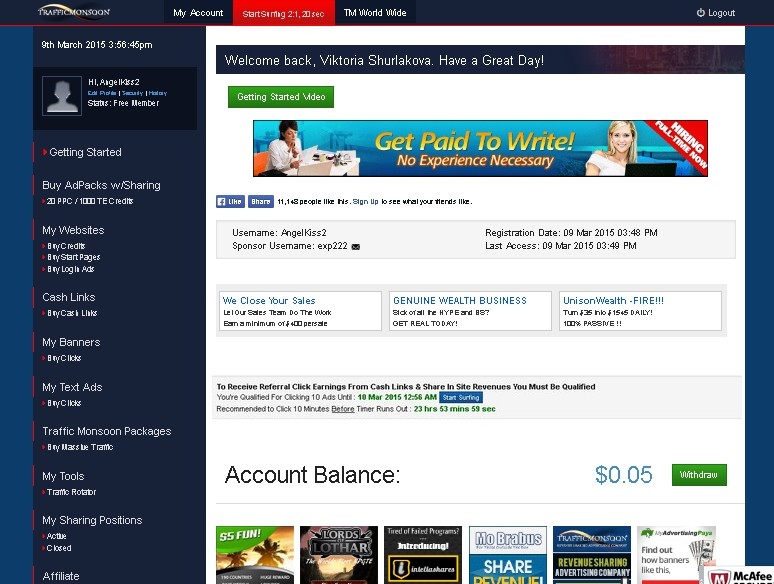Open the Start Surfing tab
This screenshot has width=774, height=584.
(x=283, y=13)
